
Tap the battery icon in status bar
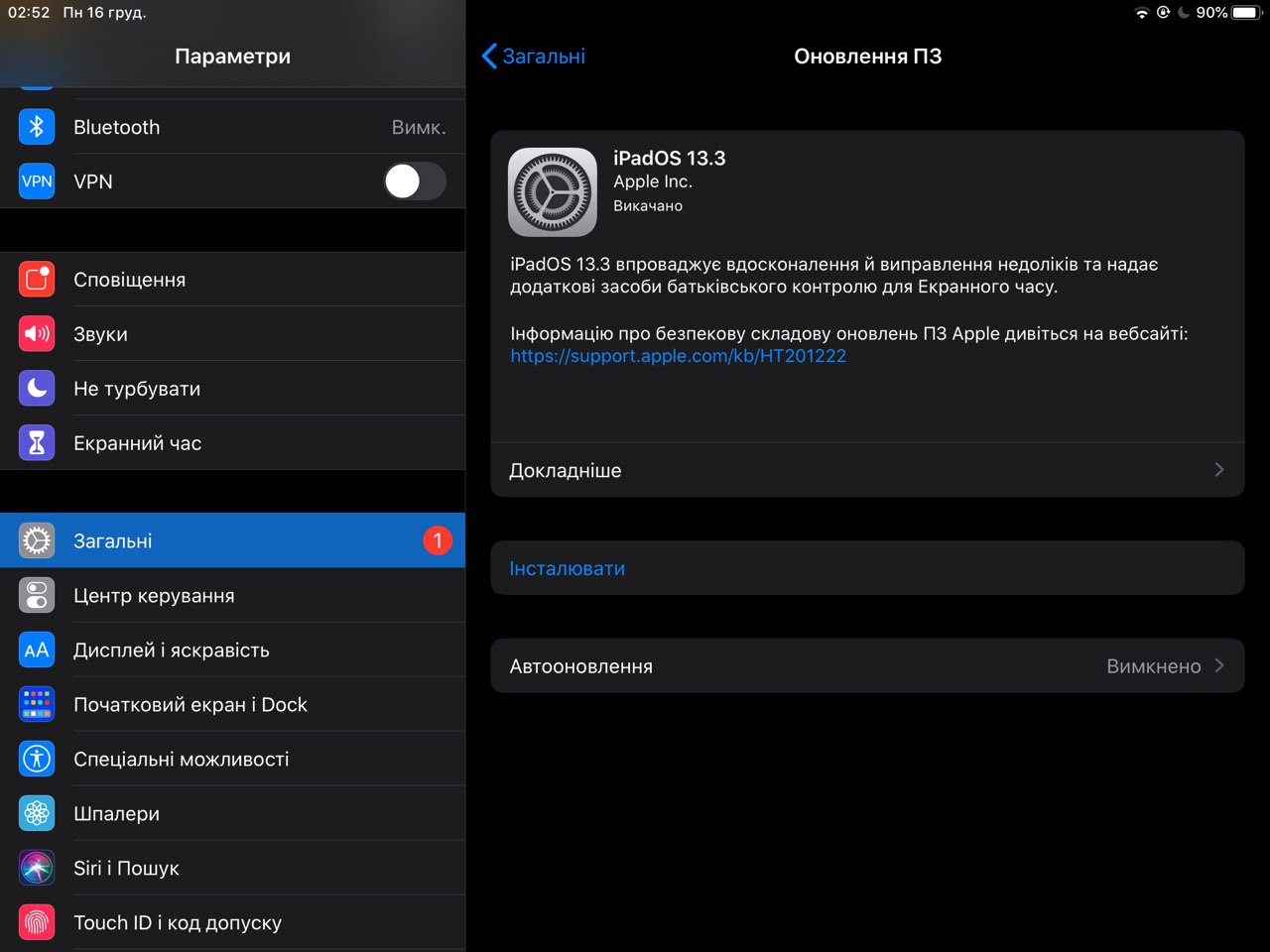click(1247, 13)
